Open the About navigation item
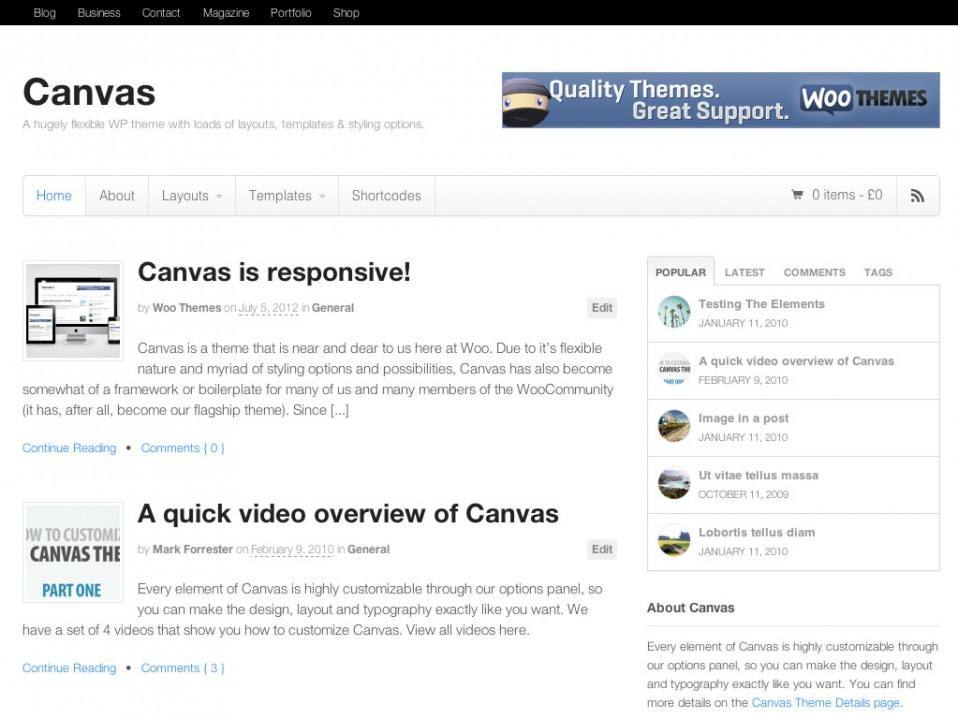958x719 pixels. point(117,195)
